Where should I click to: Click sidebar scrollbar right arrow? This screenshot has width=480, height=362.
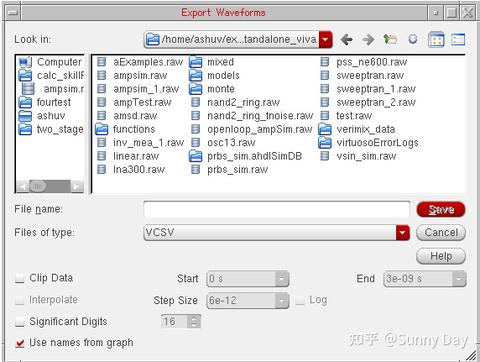pos(77,186)
